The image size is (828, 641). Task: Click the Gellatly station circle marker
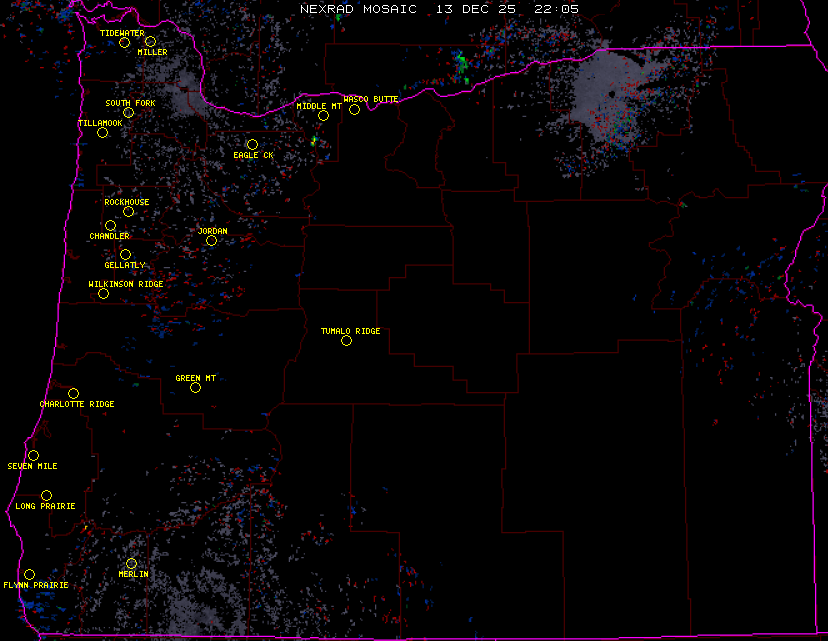pos(125,254)
